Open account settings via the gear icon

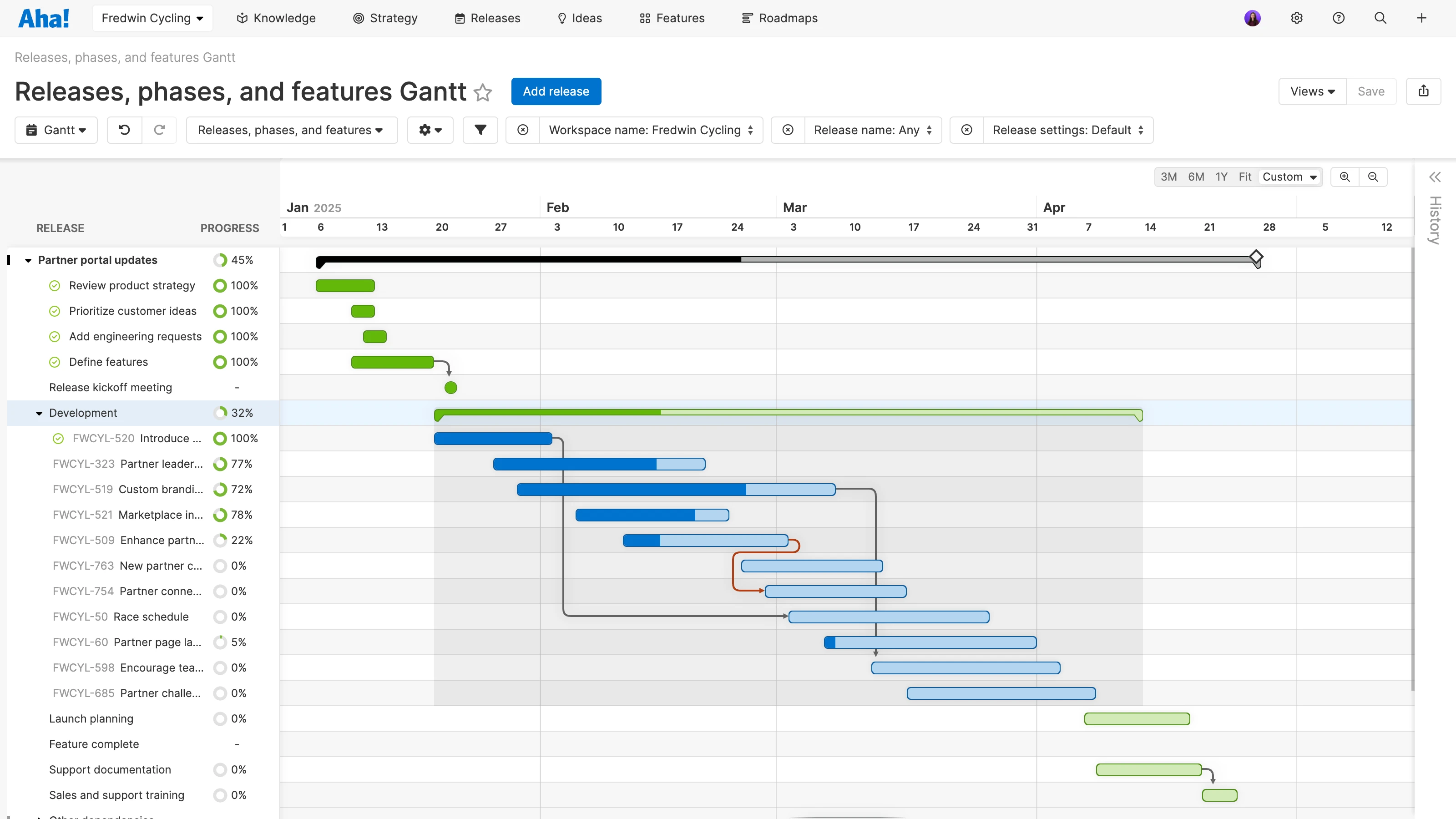tap(1297, 18)
